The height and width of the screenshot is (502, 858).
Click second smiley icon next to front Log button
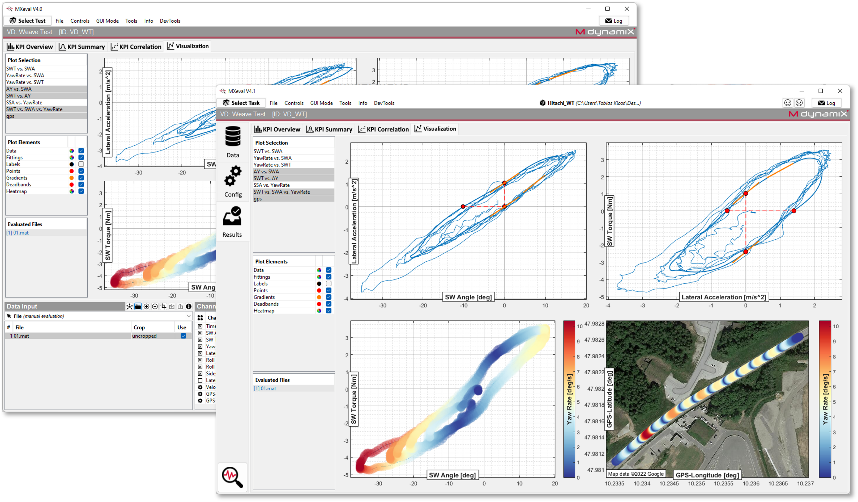799,102
